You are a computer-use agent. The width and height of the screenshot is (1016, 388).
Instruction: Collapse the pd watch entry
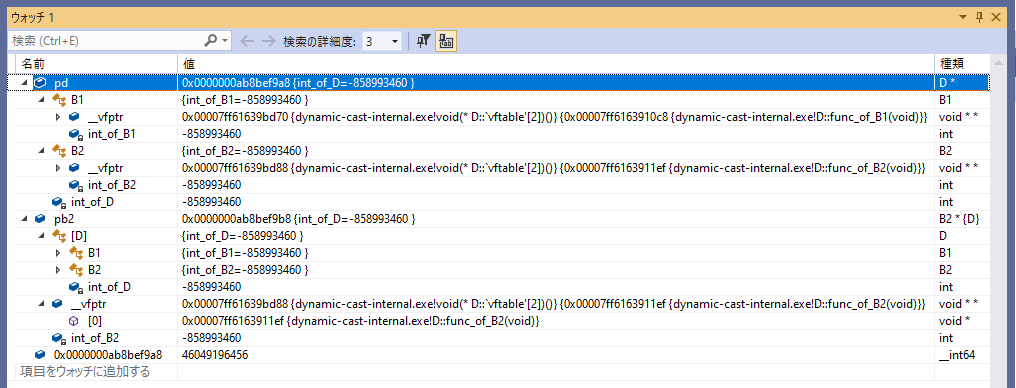pyautogui.click(x=25, y=84)
